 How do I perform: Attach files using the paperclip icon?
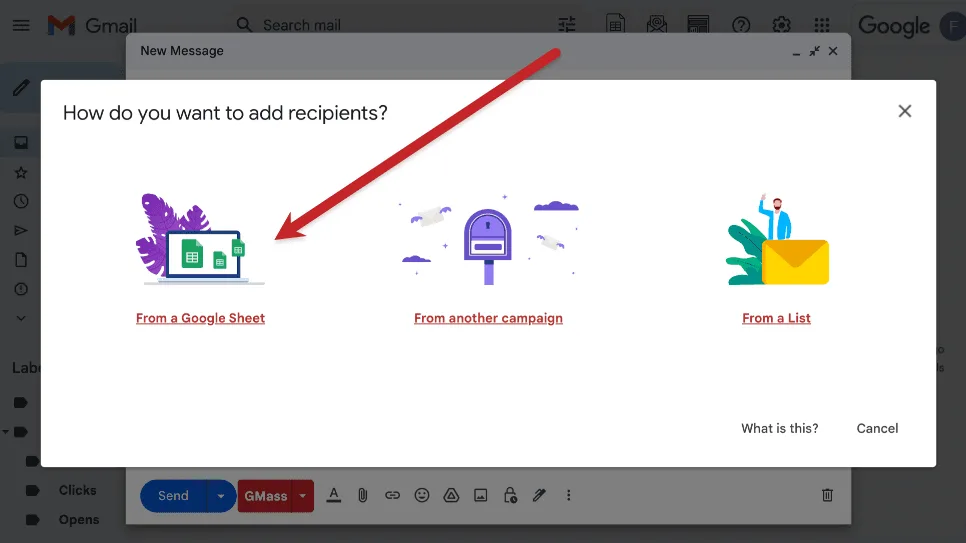(x=363, y=495)
